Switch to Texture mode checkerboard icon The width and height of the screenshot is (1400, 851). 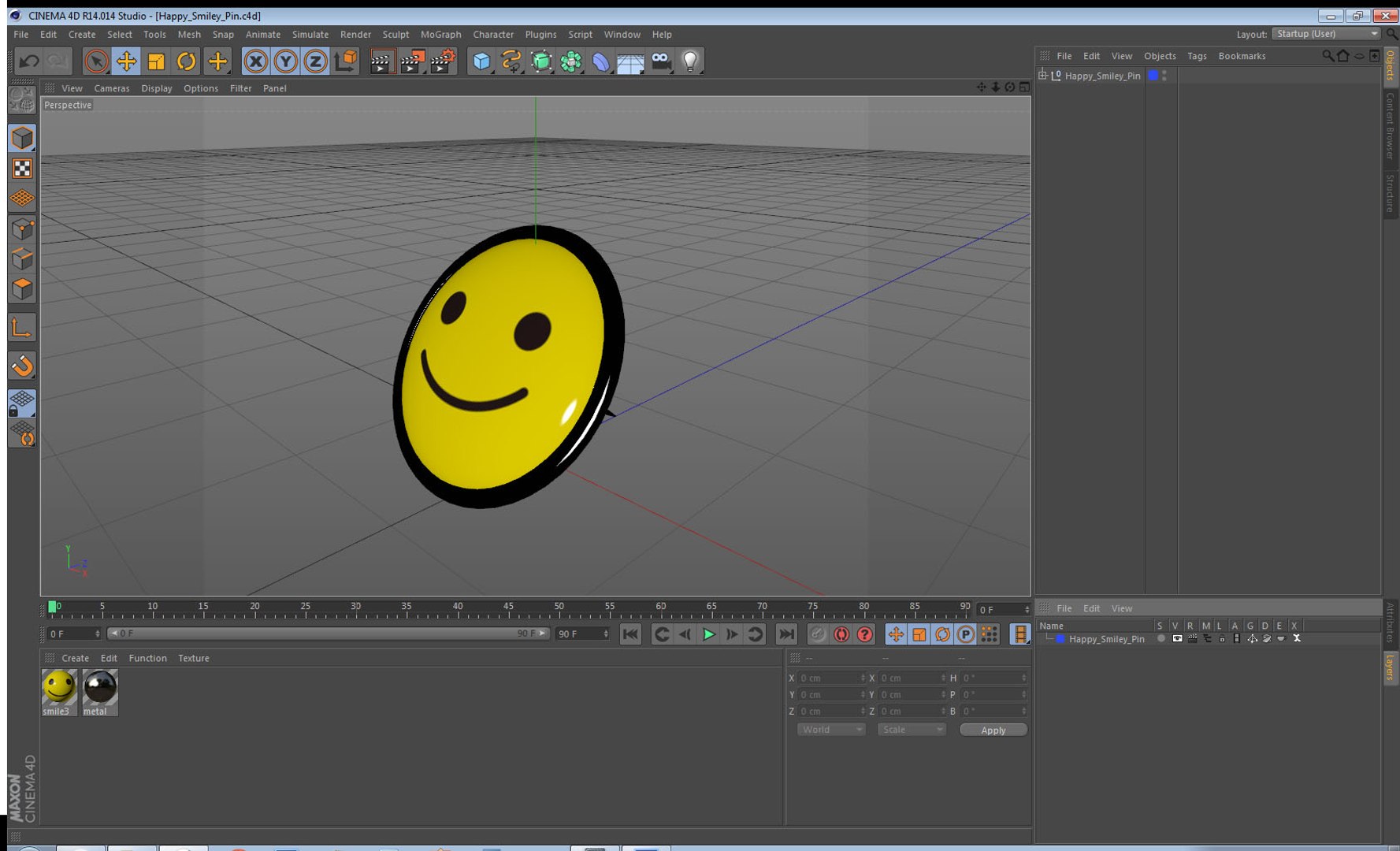22,169
